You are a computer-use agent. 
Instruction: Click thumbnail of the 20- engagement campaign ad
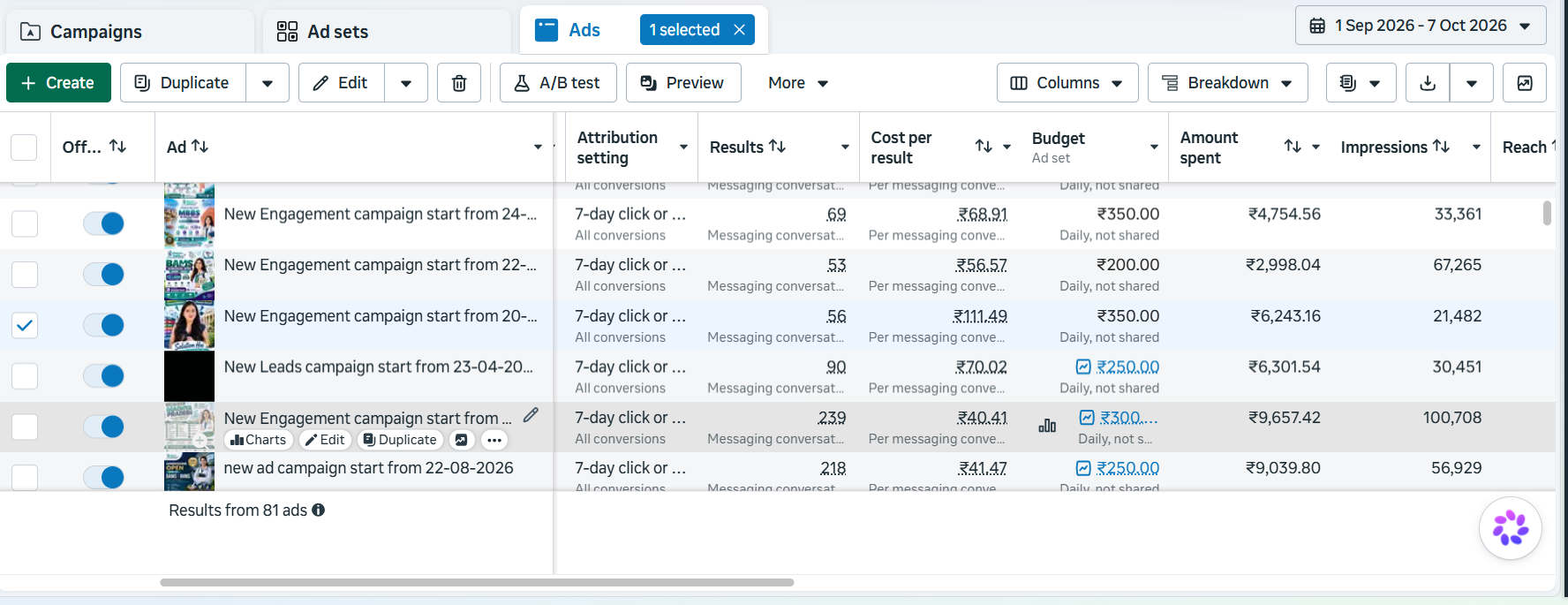point(189,325)
